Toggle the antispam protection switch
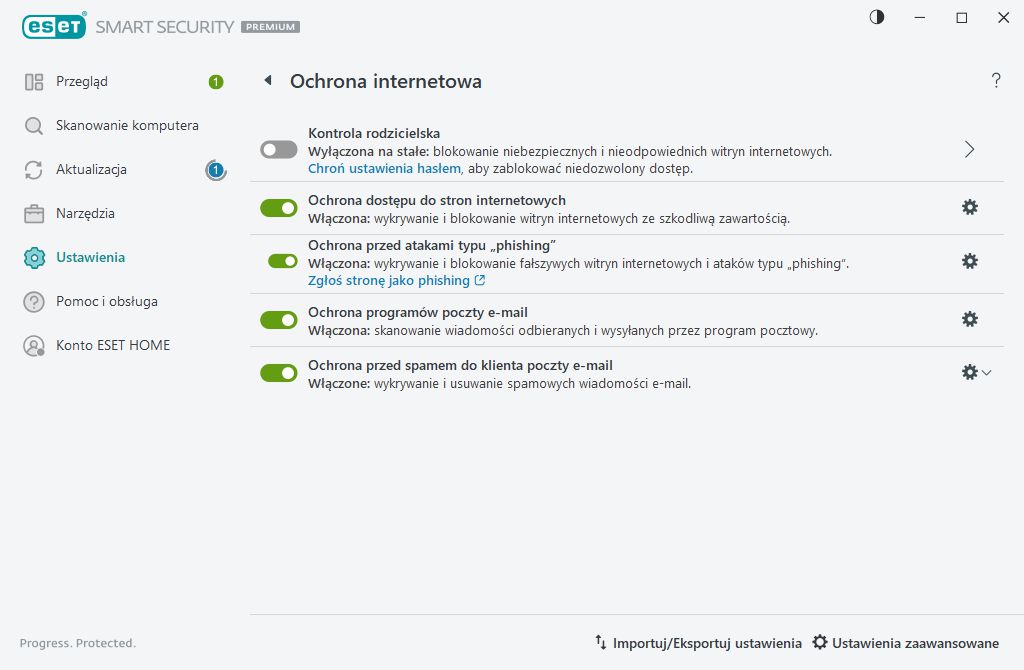The image size is (1024, 670). tap(279, 373)
